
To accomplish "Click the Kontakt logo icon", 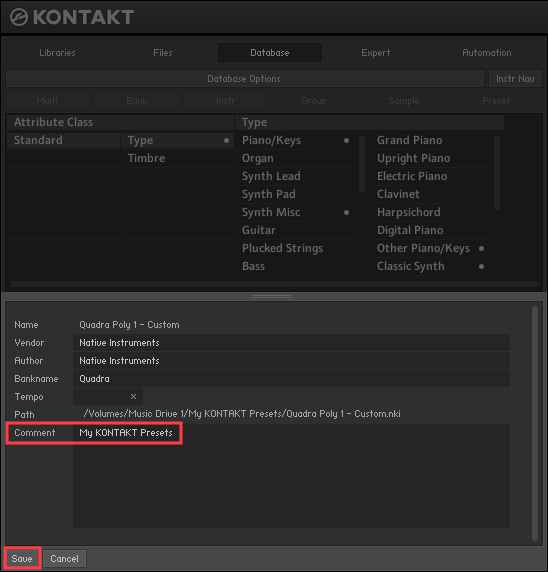I will coord(19,17).
